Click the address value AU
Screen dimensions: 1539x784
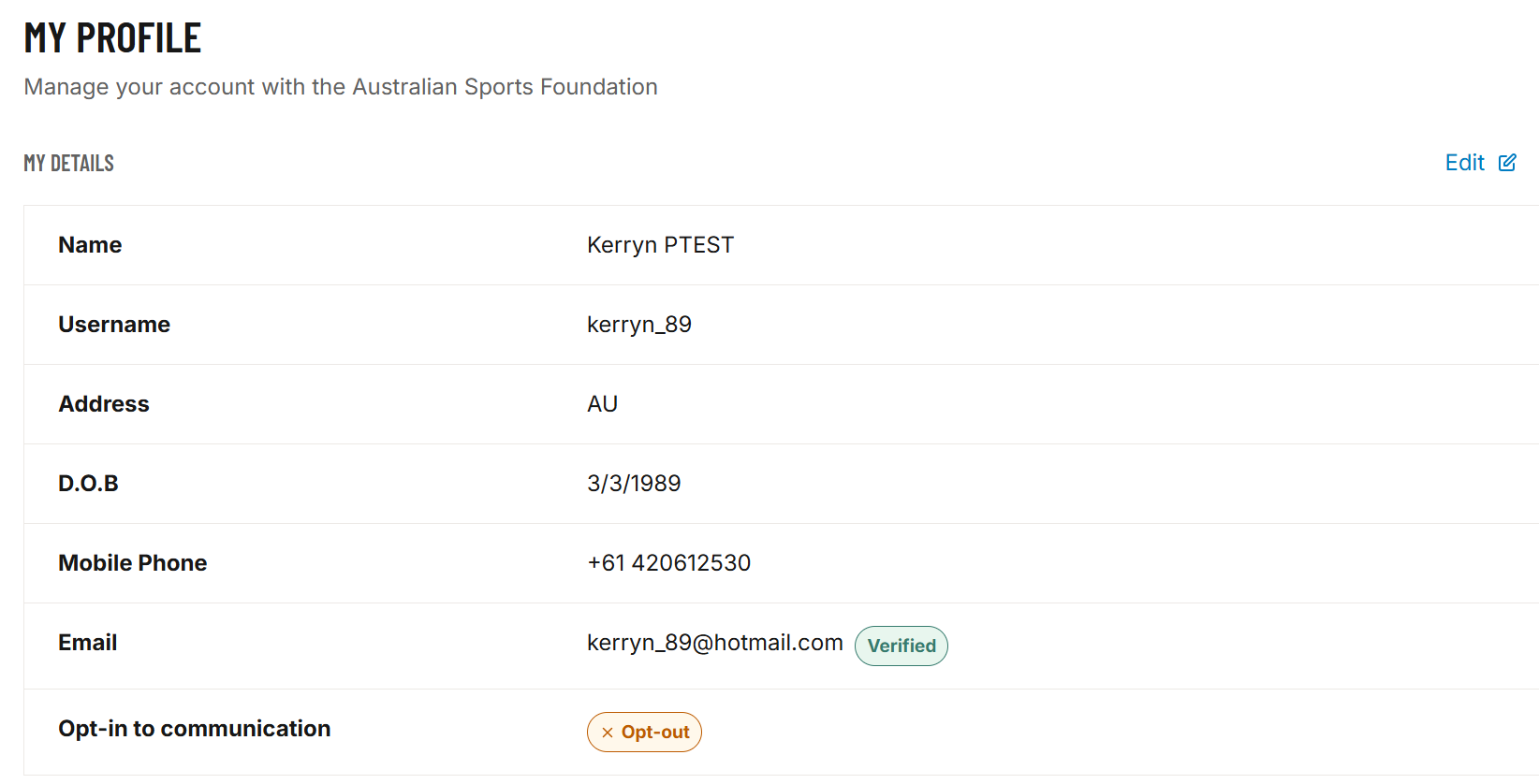coord(602,404)
